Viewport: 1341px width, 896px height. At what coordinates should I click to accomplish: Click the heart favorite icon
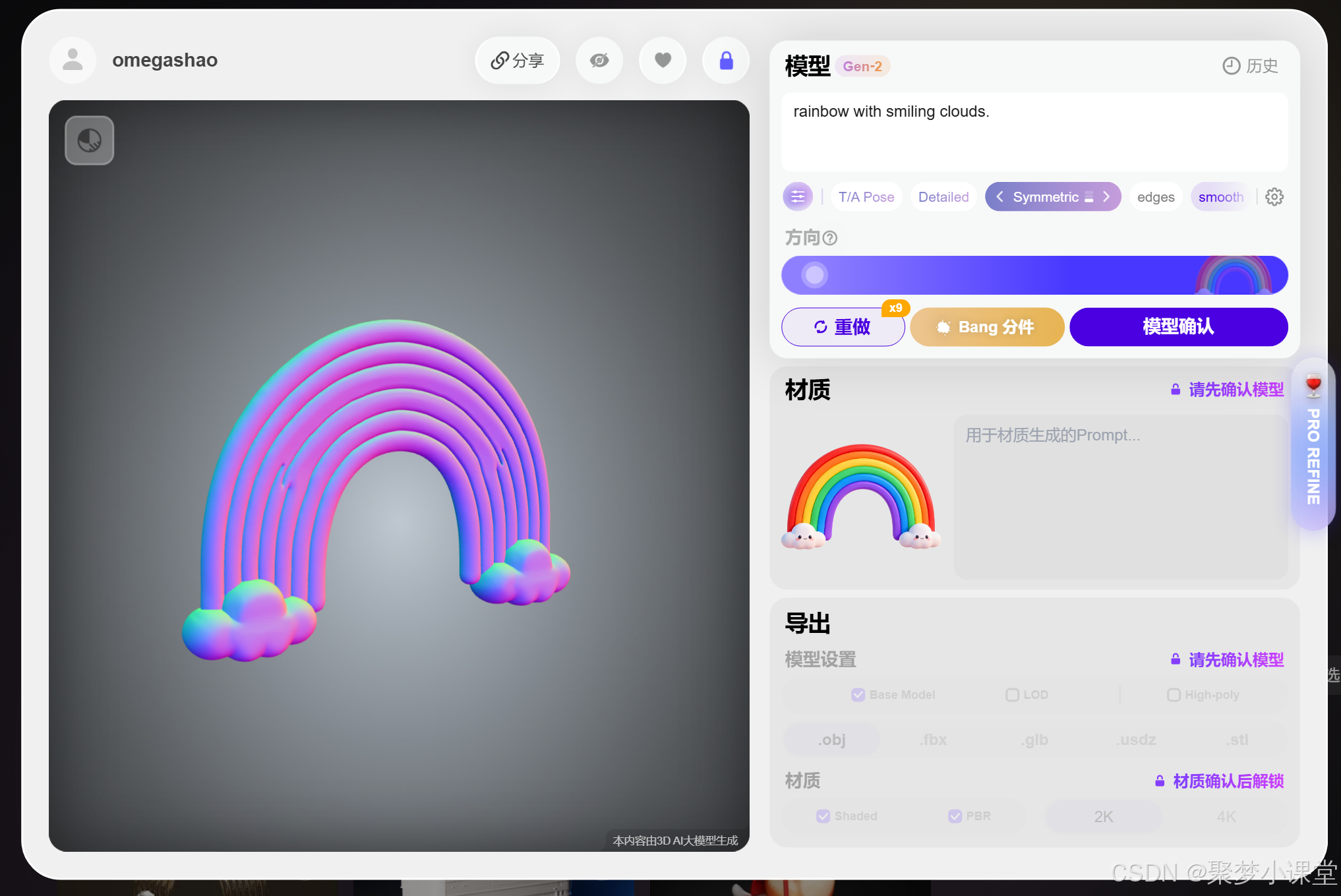click(663, 61)
